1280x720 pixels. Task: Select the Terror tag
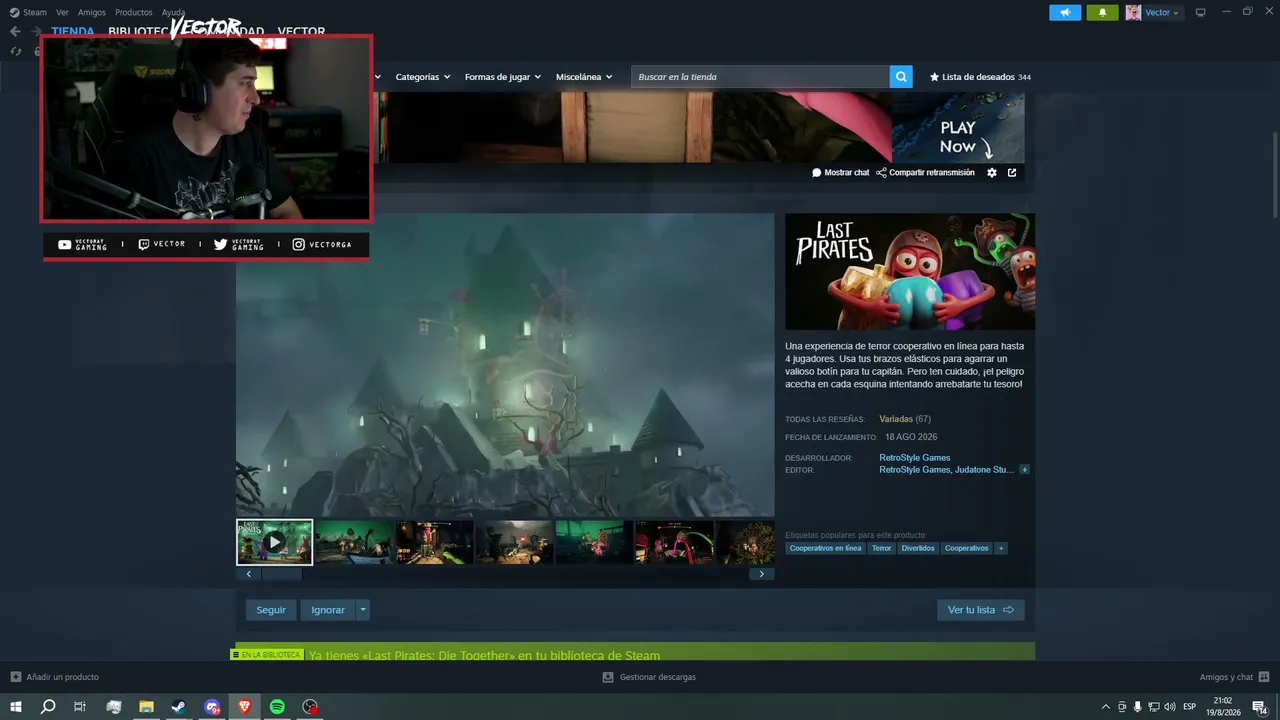coord(881,548)
